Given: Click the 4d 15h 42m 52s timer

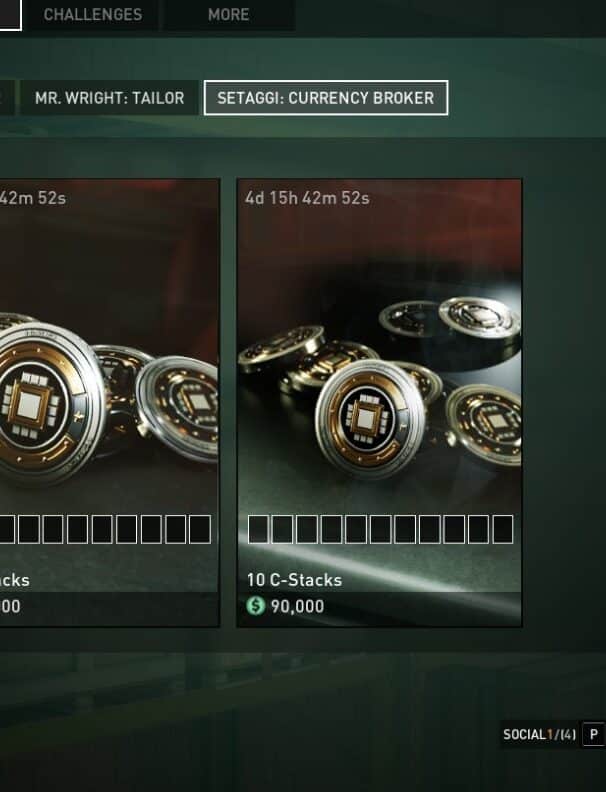Looking at the screenshot, I should [307, 198].
